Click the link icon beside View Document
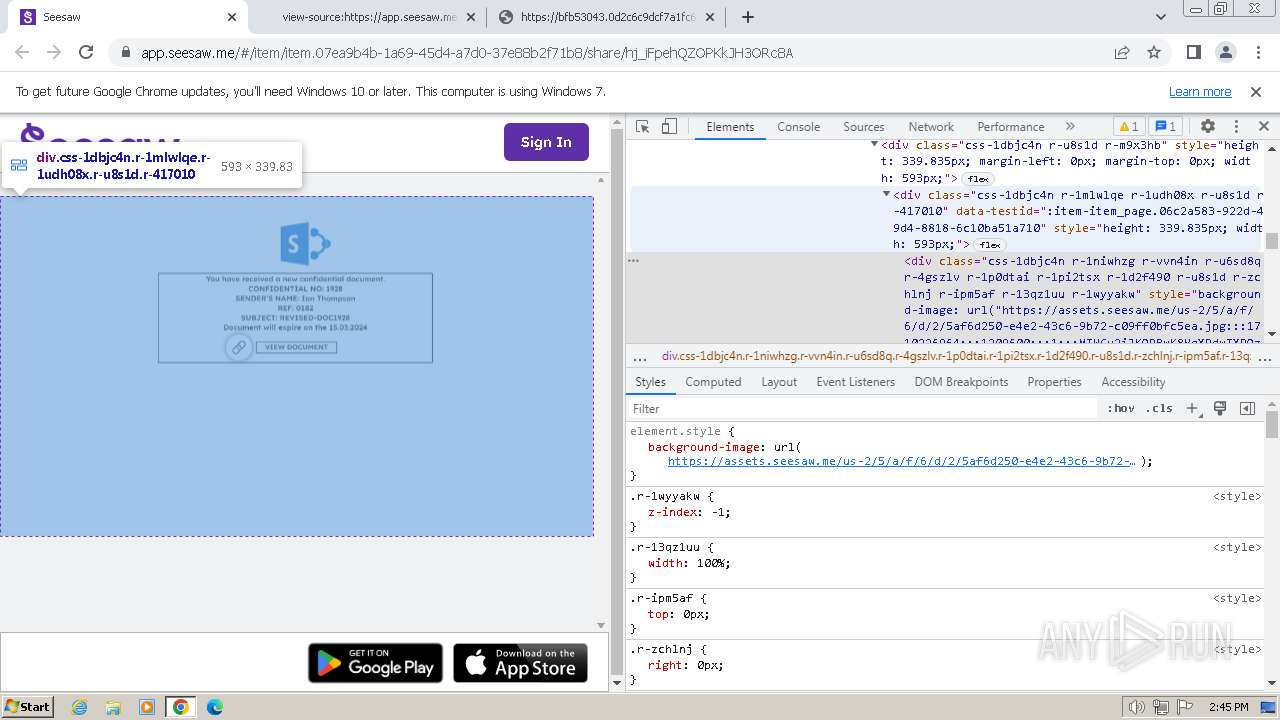Viewport: 1280px width, 720px height. click(238, 347)
